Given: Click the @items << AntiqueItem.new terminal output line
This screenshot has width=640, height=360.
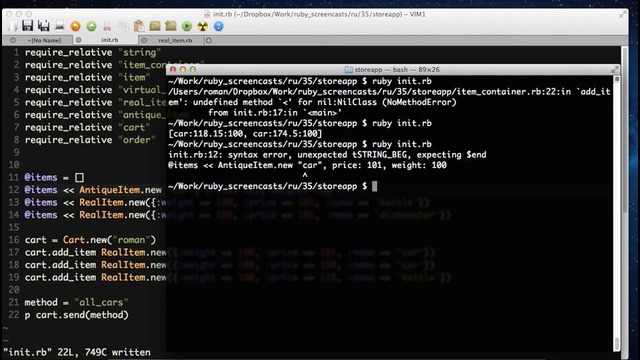Looking at the screenshot, I should (x=307, y=165).
